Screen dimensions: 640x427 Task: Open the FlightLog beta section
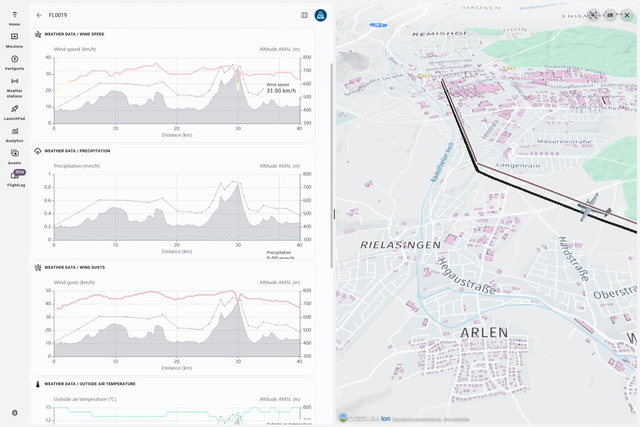tap(16, 179)
